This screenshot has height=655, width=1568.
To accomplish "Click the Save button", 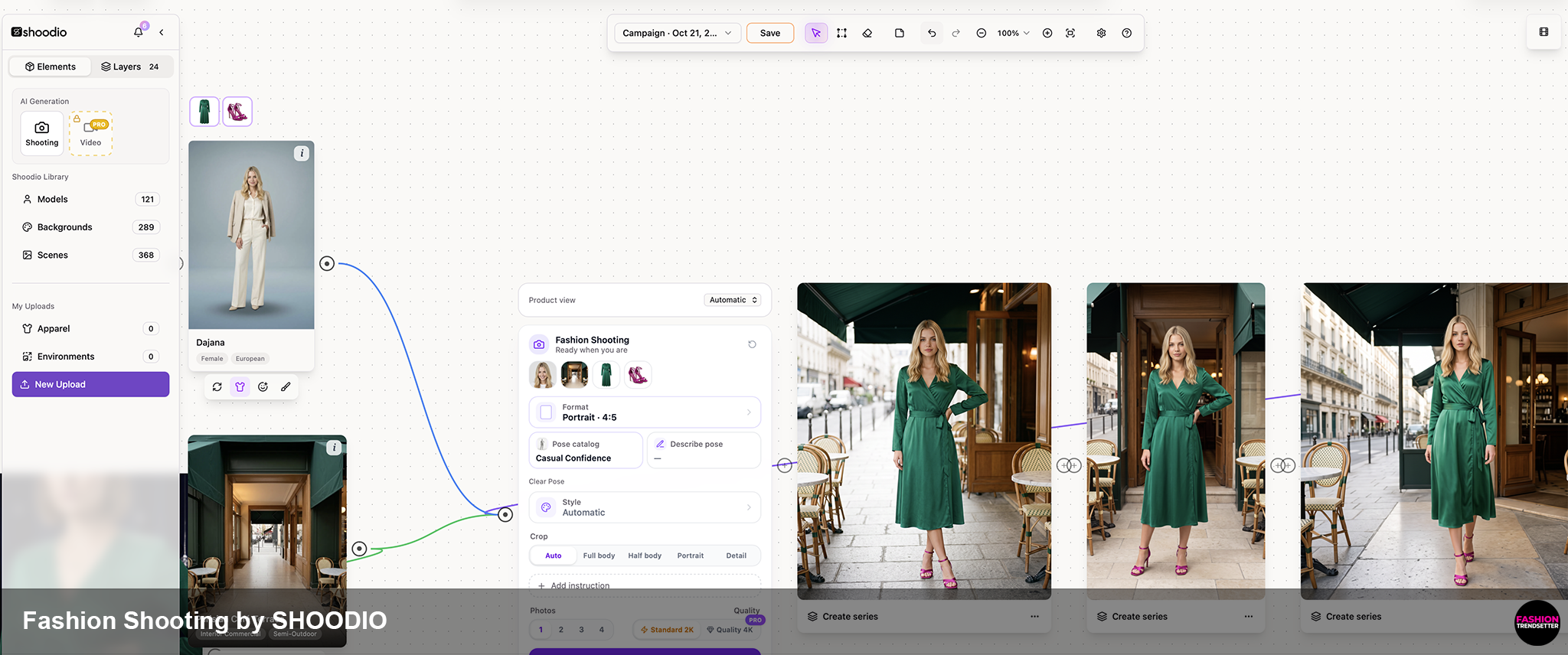I will (770, 33).
